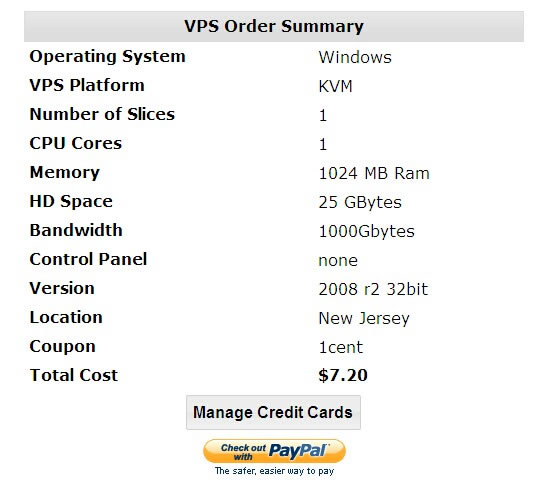Click the New Jersey location value

click(x=364, y=319)
